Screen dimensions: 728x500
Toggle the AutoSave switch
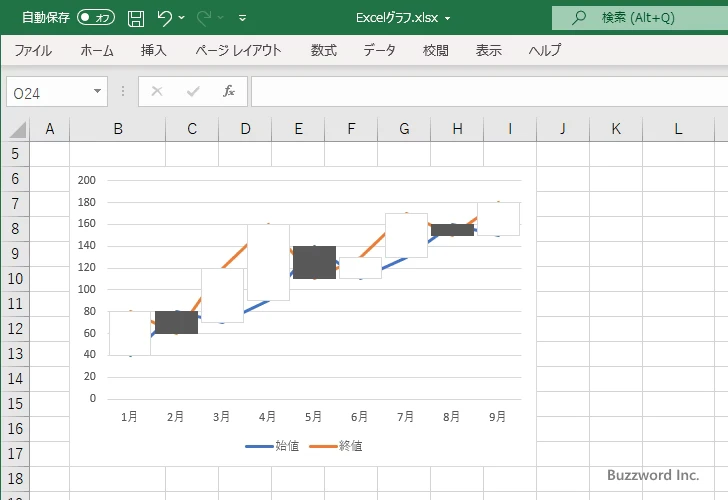click(x=96, y=18)
